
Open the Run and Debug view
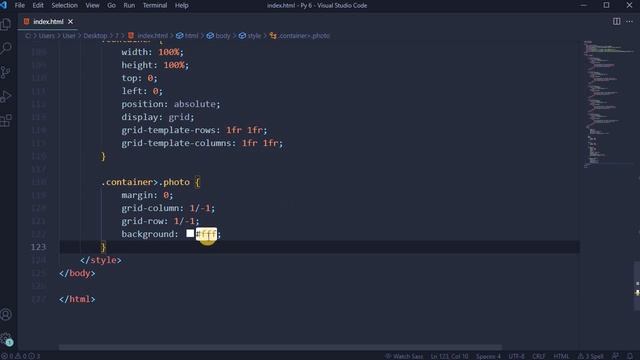tap(6, 96)
